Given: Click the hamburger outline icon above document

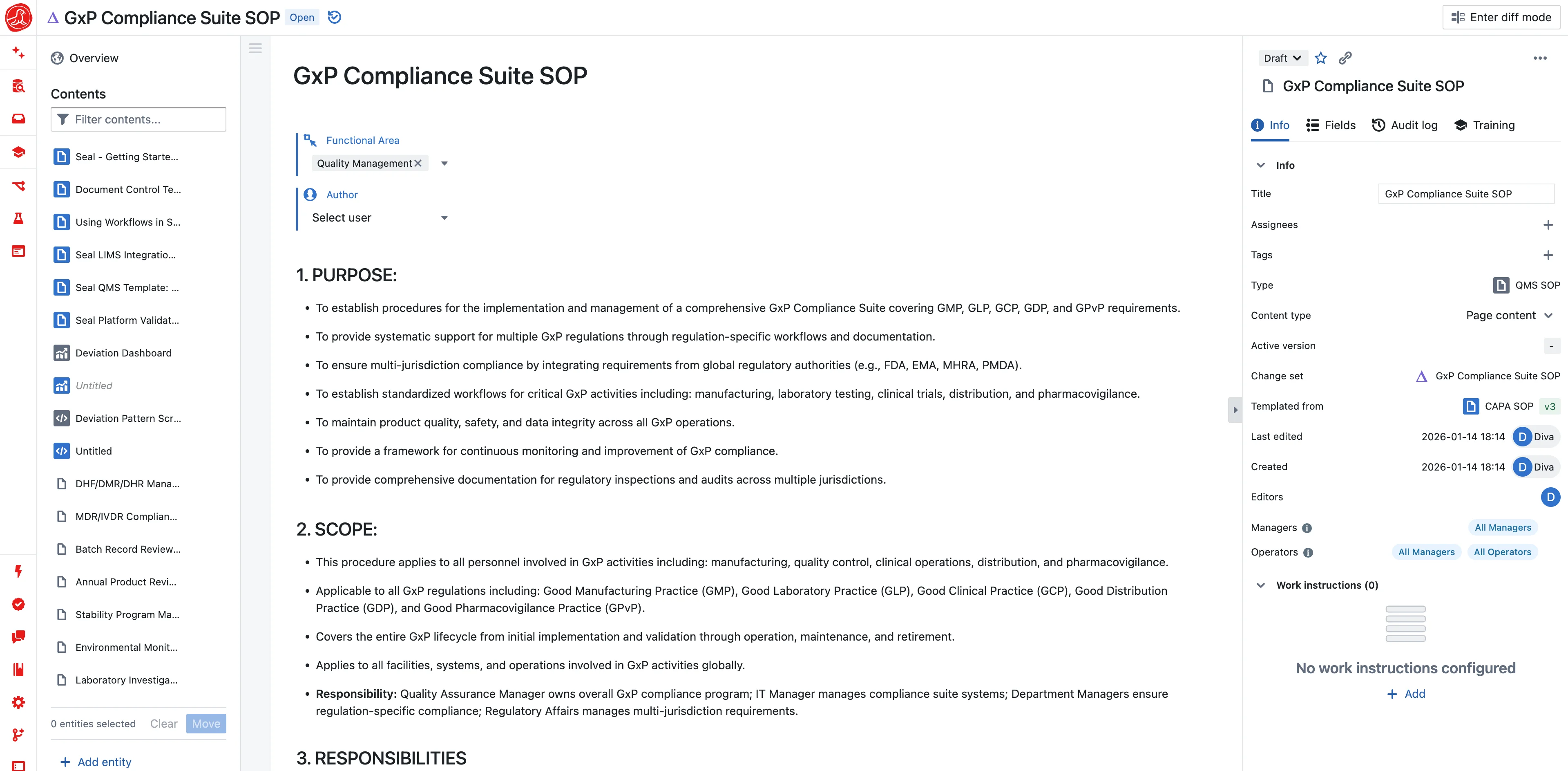Looking at the screenshot, I should [255, 49].
